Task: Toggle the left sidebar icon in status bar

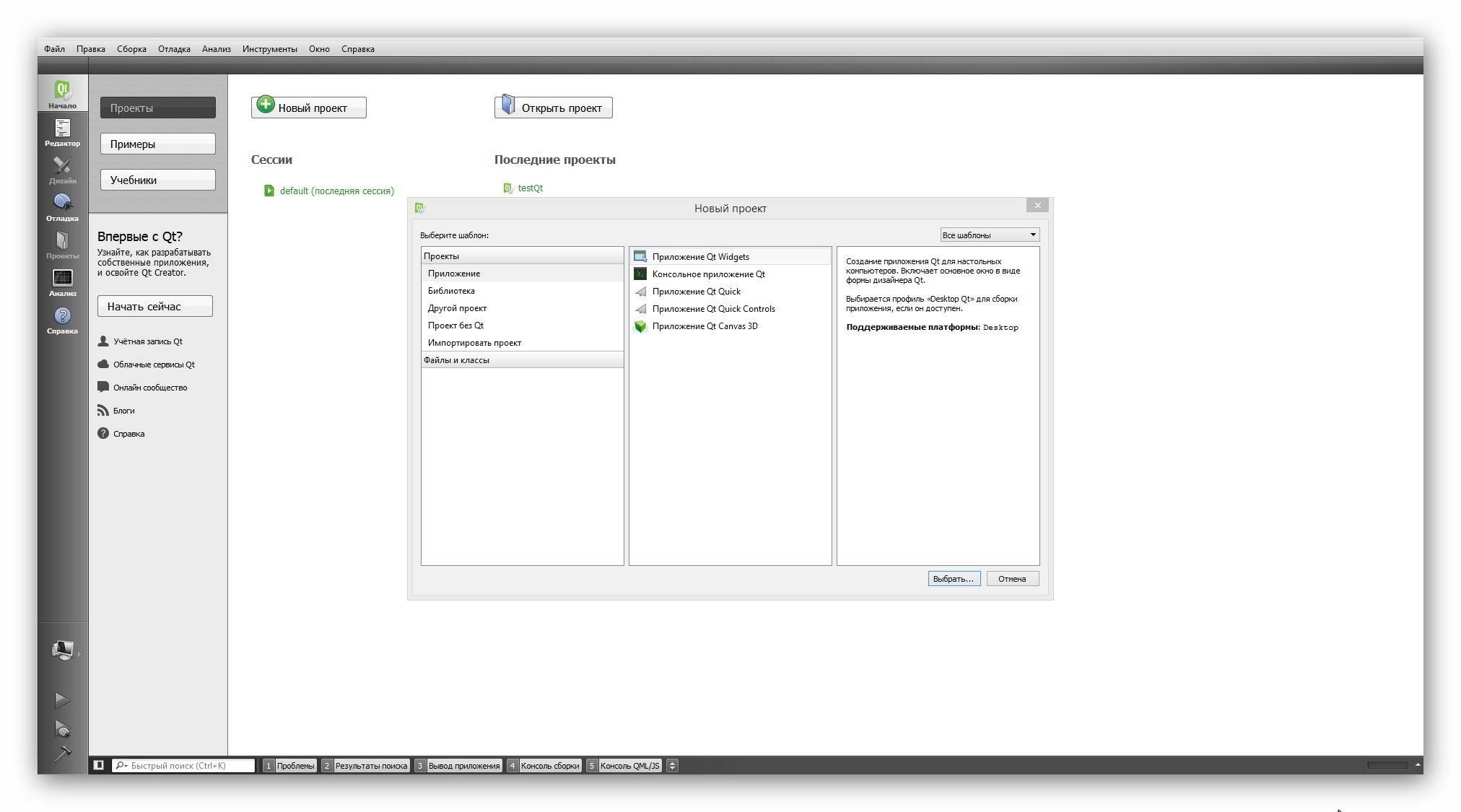Action: (99, 765)
